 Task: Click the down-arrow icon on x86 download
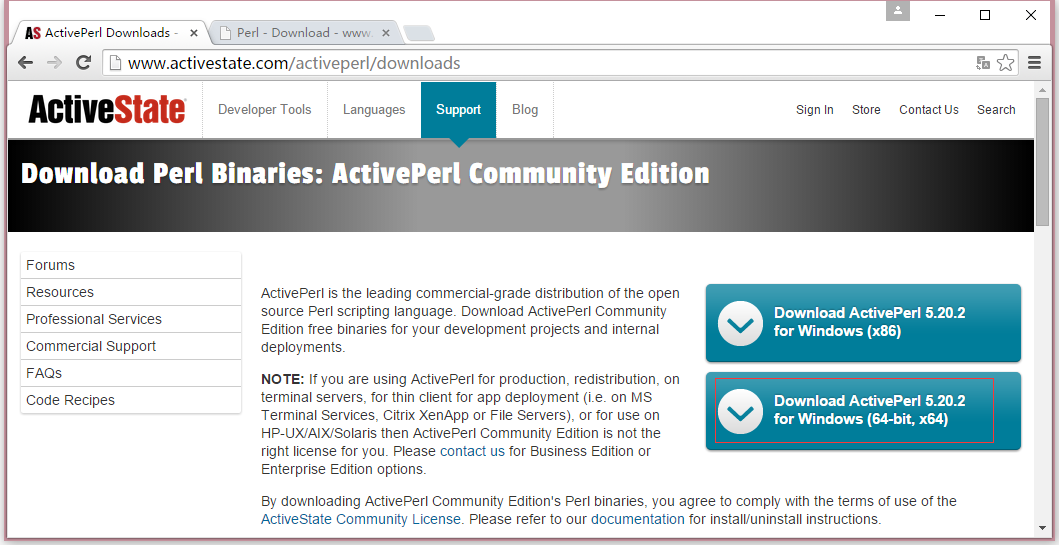point(740,323)
